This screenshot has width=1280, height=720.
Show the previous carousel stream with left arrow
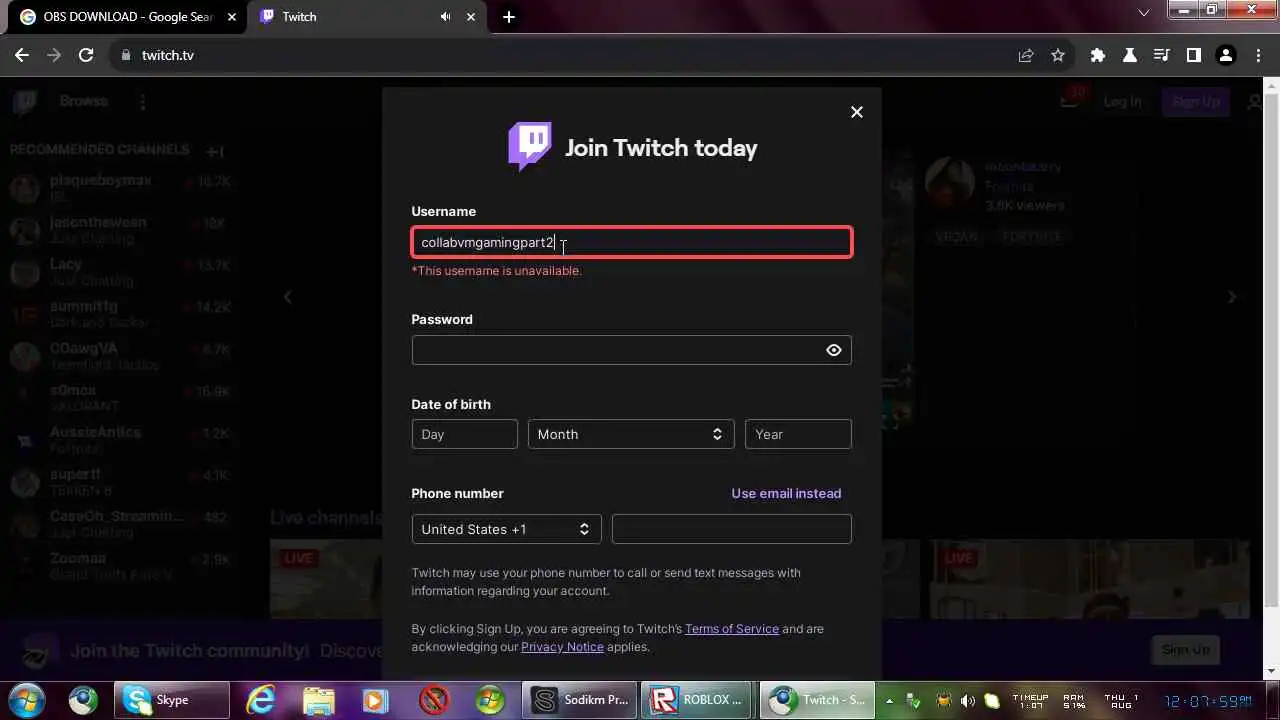287,297
